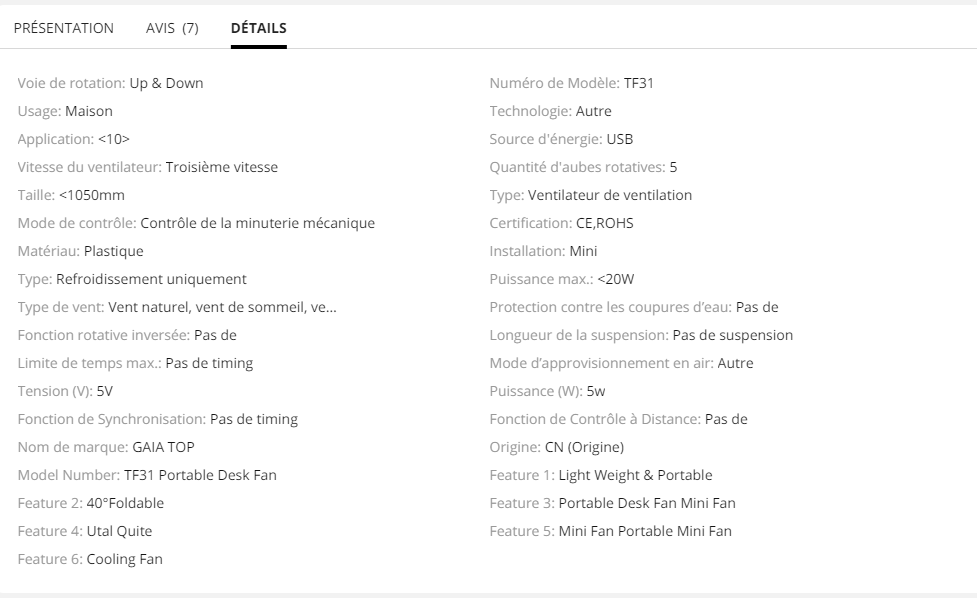Image resolution: width=977 pixels, height=598 pixels.
Task: Click the Puissance max. <20W value
Action: pos(615,279)
